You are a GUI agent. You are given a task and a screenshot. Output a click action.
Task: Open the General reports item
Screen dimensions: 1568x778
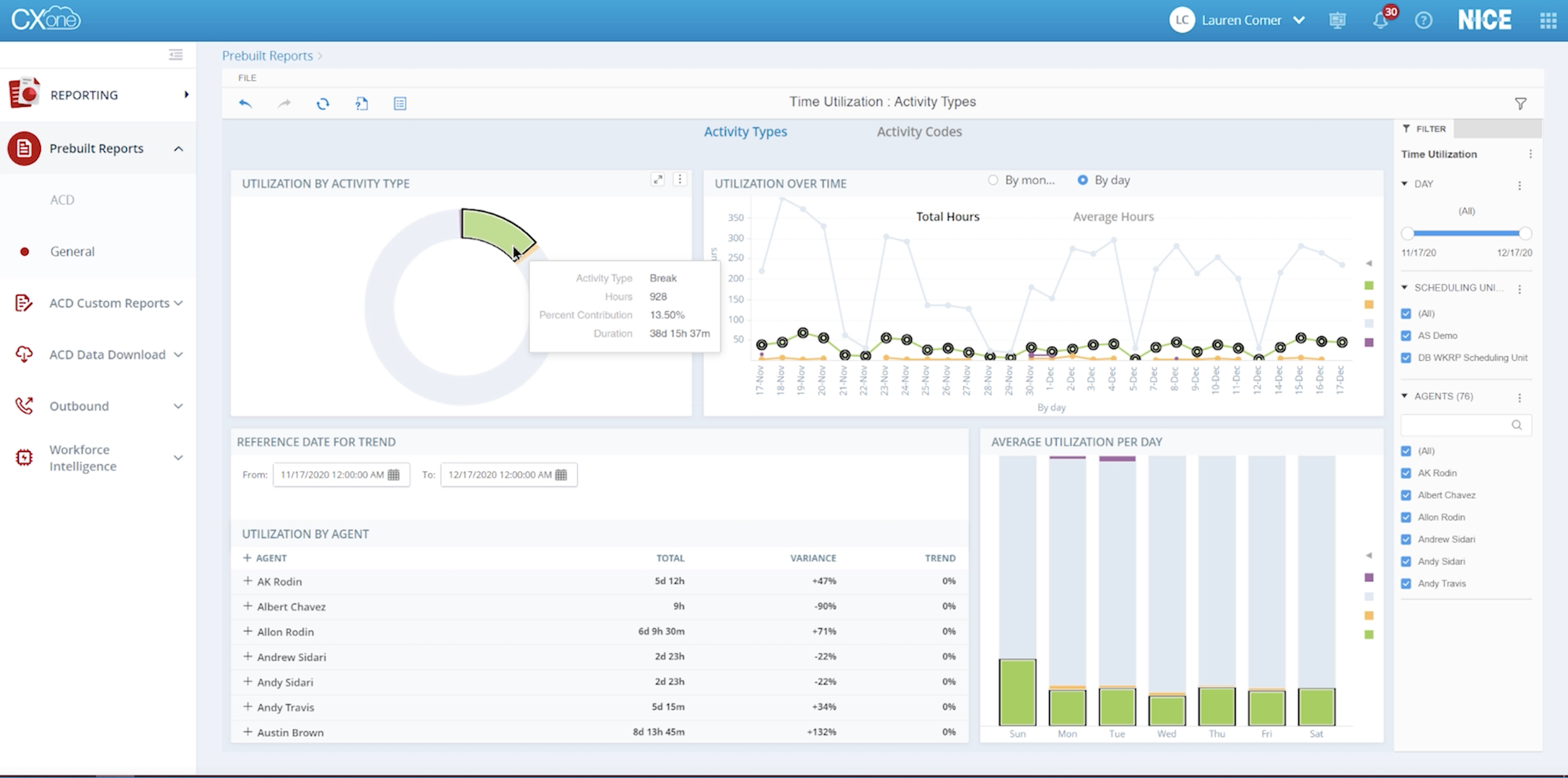(72, 252)
